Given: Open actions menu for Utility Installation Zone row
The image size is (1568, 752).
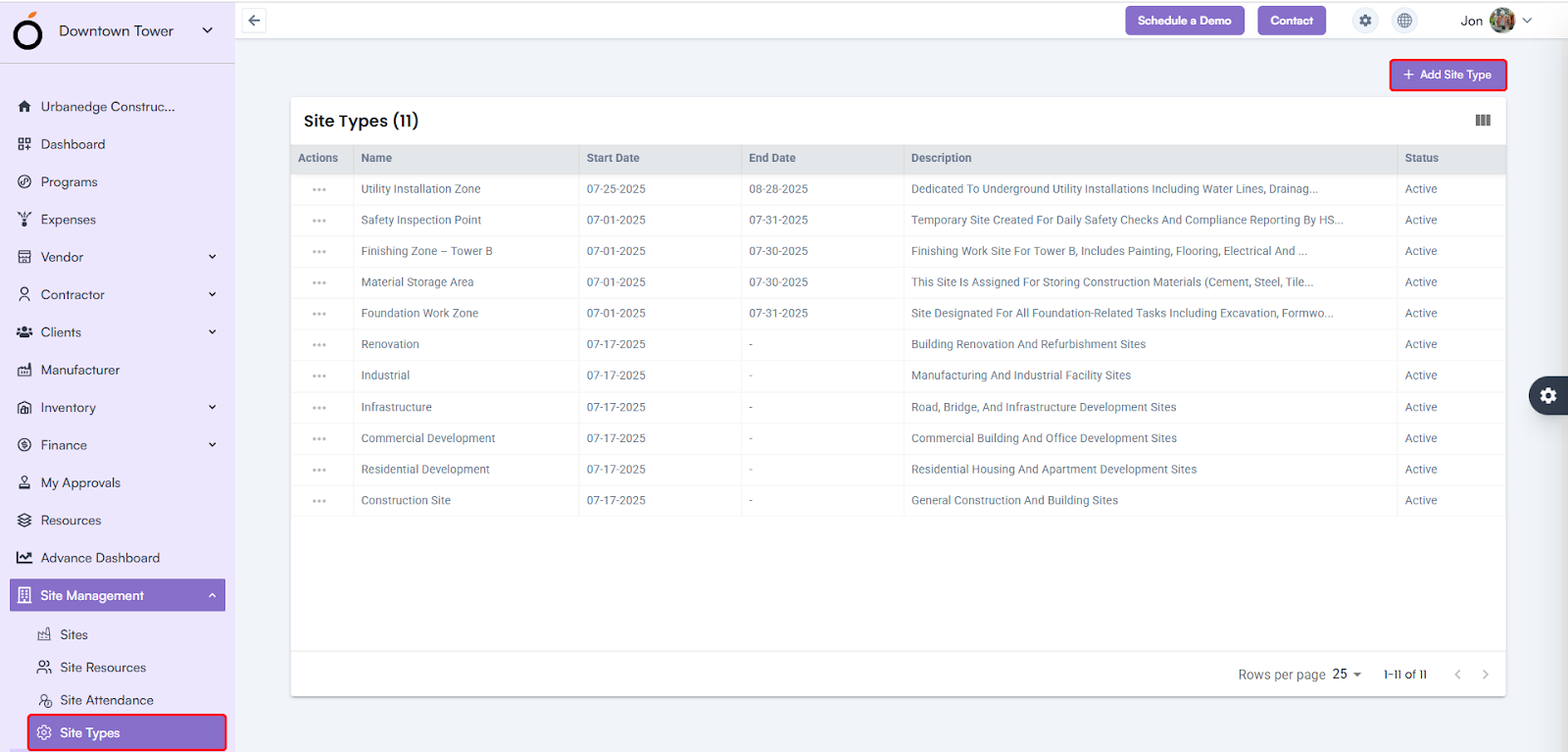Looking at the screenshot, I should click(319, 189).
